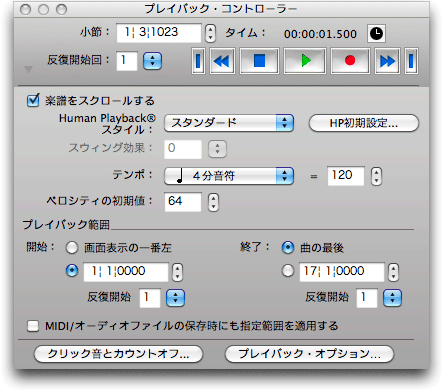Click the end measure 17|1|0000 stepper

[393, 272]
